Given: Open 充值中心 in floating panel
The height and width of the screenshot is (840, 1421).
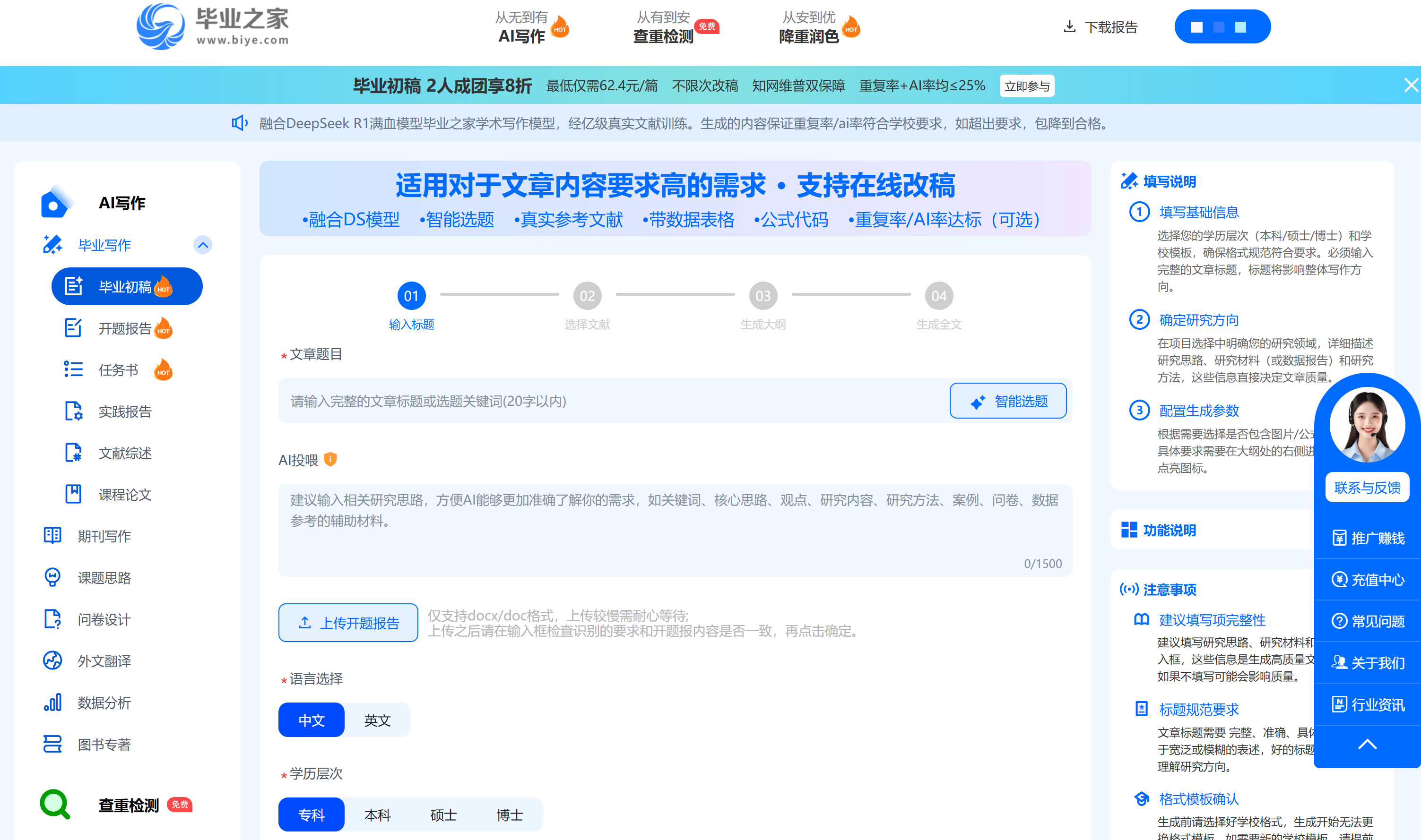Looking at the screenshot, I should [1367, 580].
